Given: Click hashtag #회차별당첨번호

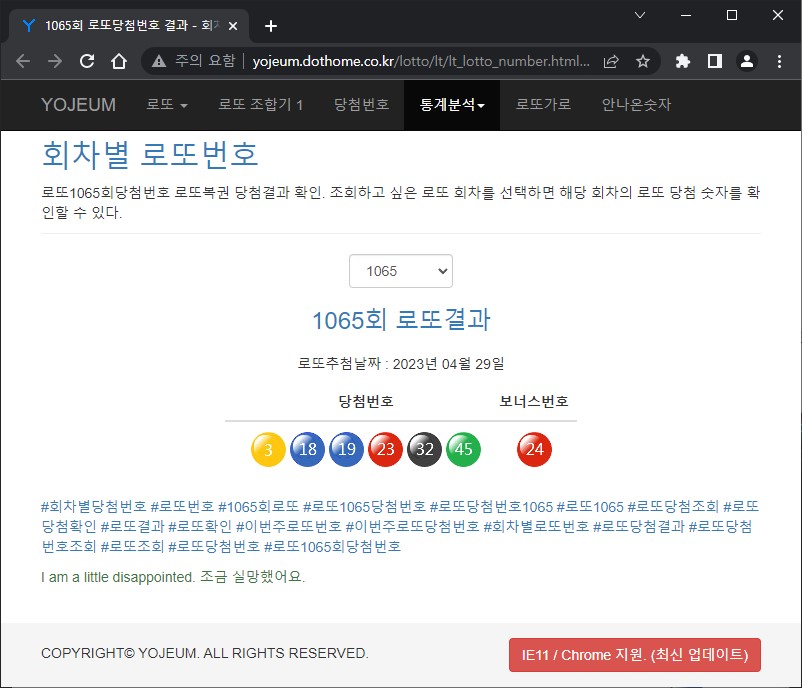Looking at the screenshot, I should coord(94,506).
